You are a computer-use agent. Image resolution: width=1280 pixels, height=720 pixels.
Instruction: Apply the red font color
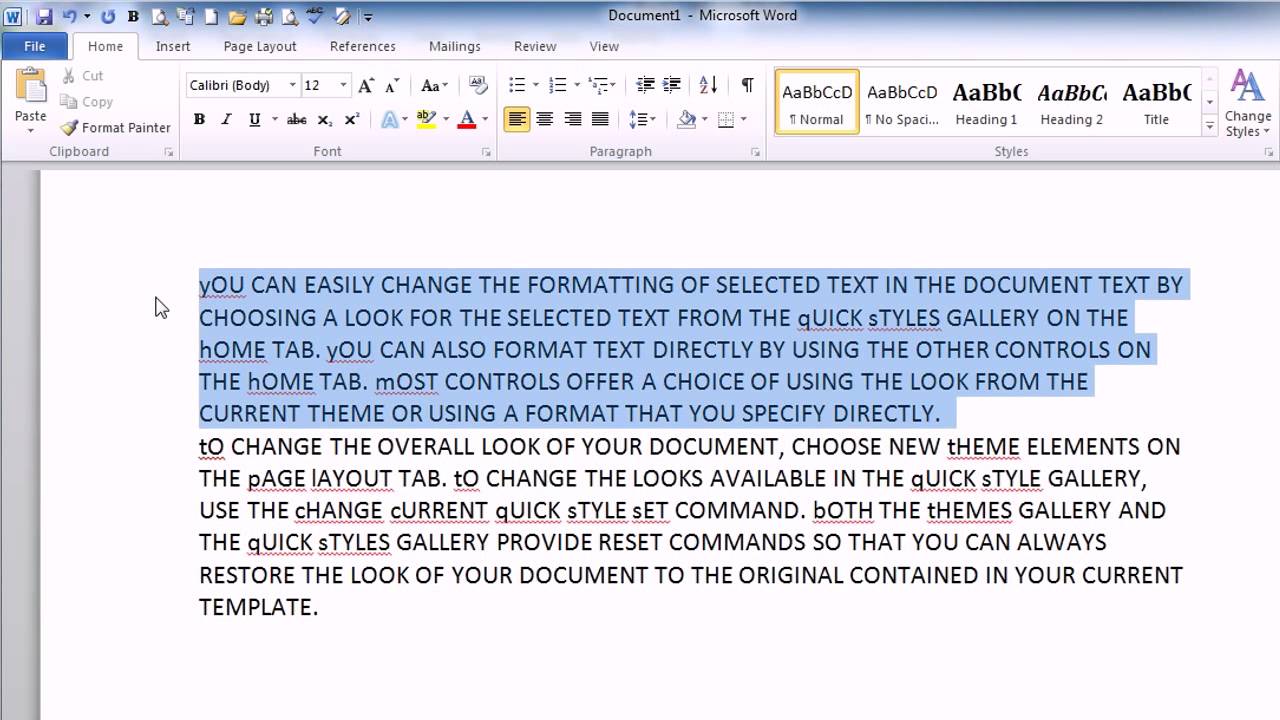click(466, 120)
